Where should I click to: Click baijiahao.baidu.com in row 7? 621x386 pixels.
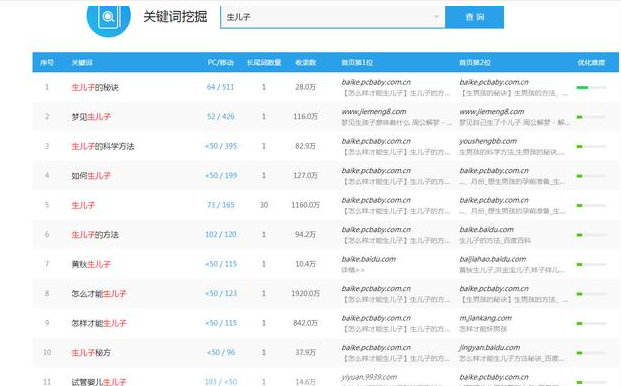tap(492, 259)
